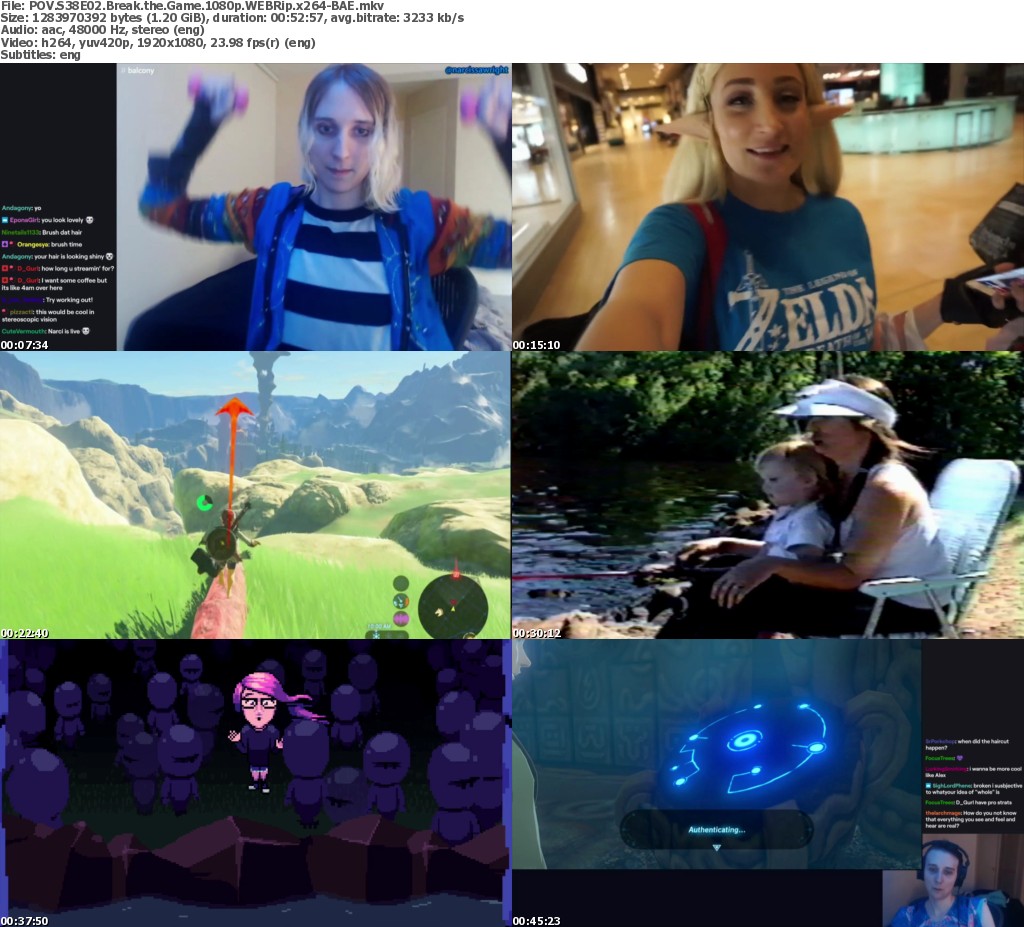Click the chat message 'Try working out!'

47,300
